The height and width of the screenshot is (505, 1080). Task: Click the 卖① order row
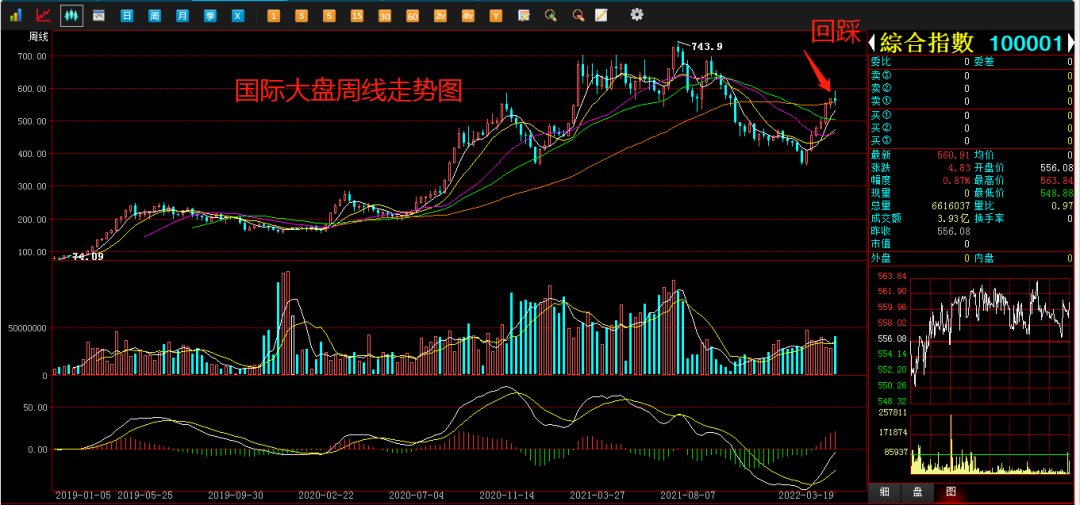tap(971, 101)
